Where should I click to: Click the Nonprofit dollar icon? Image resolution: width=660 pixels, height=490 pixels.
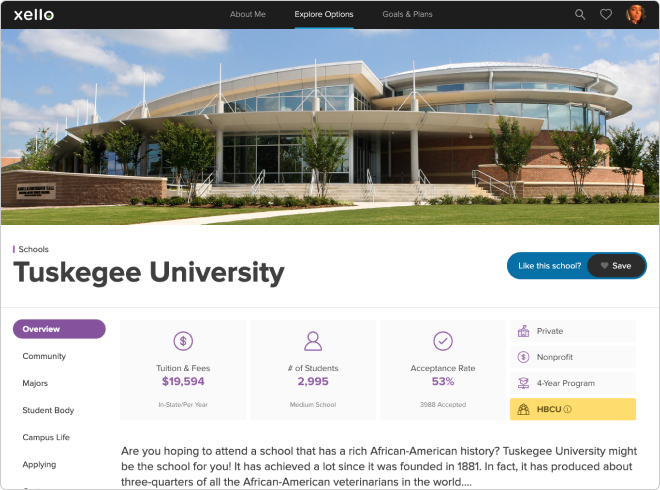tap(523, 357)
